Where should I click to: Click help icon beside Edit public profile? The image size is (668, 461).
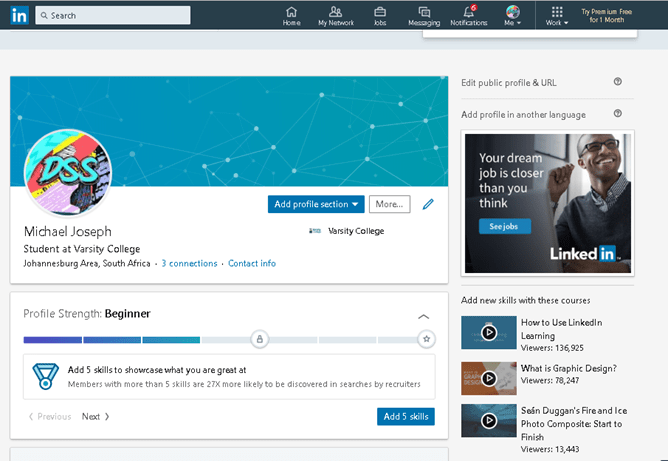(618, 81)
